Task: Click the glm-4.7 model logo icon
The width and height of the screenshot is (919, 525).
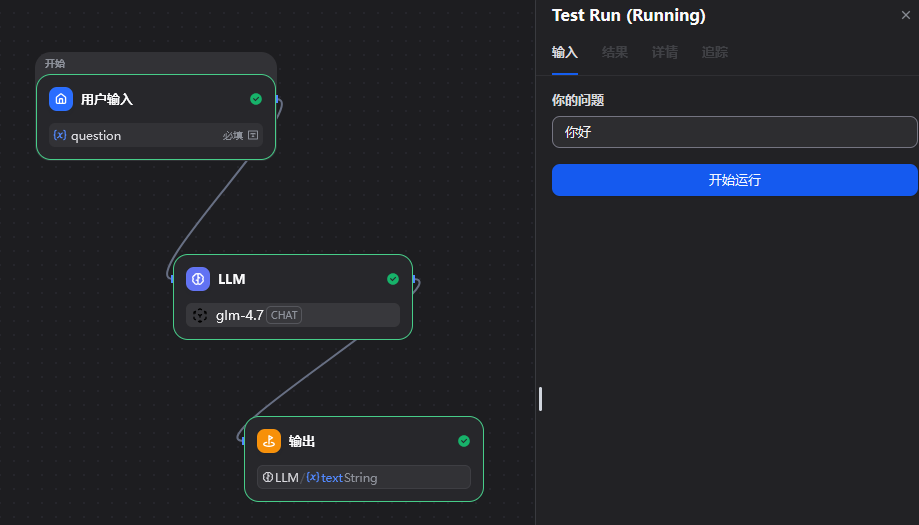Action: click(200, 315)
